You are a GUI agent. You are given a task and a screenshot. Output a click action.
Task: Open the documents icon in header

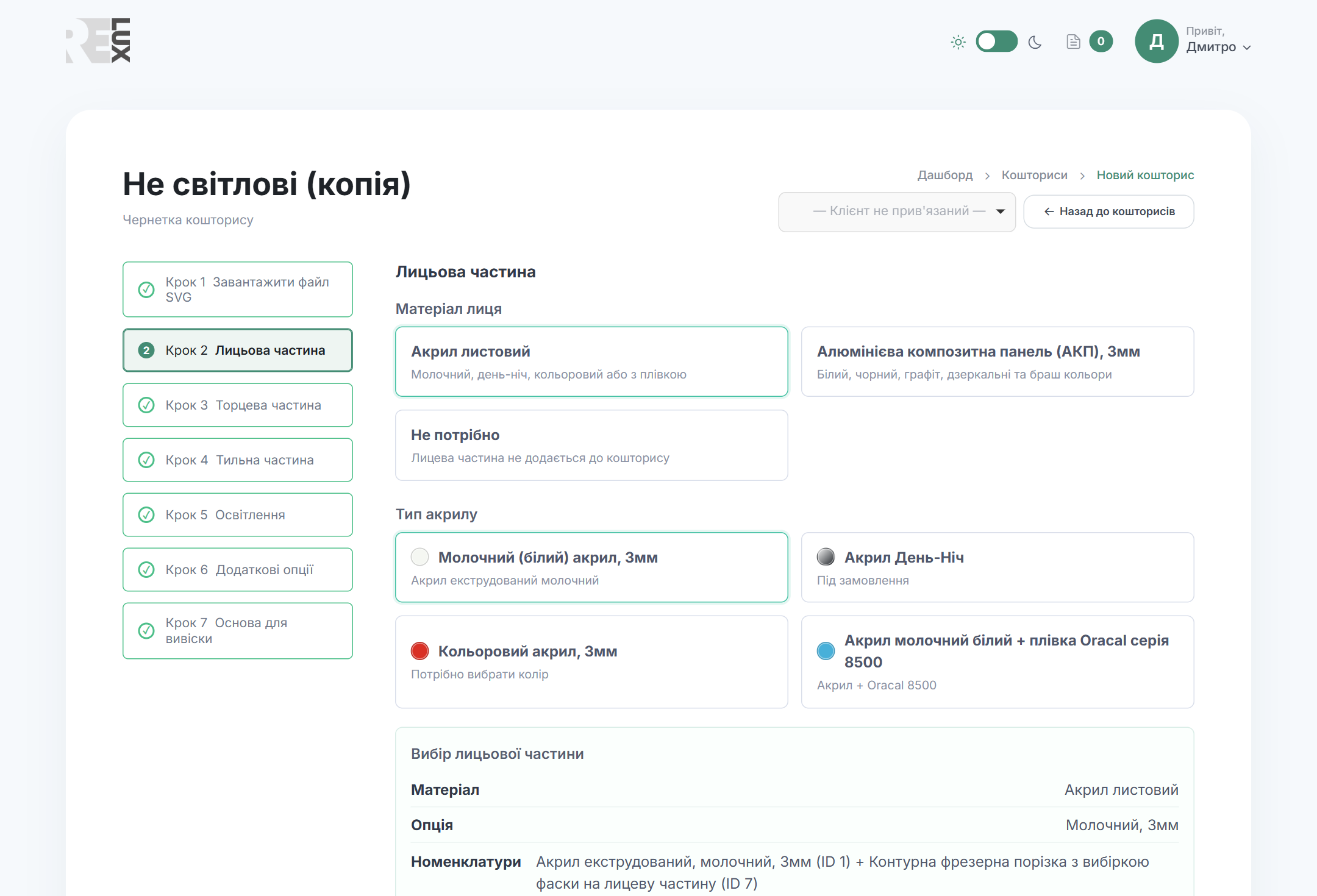(x=1073, y=41)
